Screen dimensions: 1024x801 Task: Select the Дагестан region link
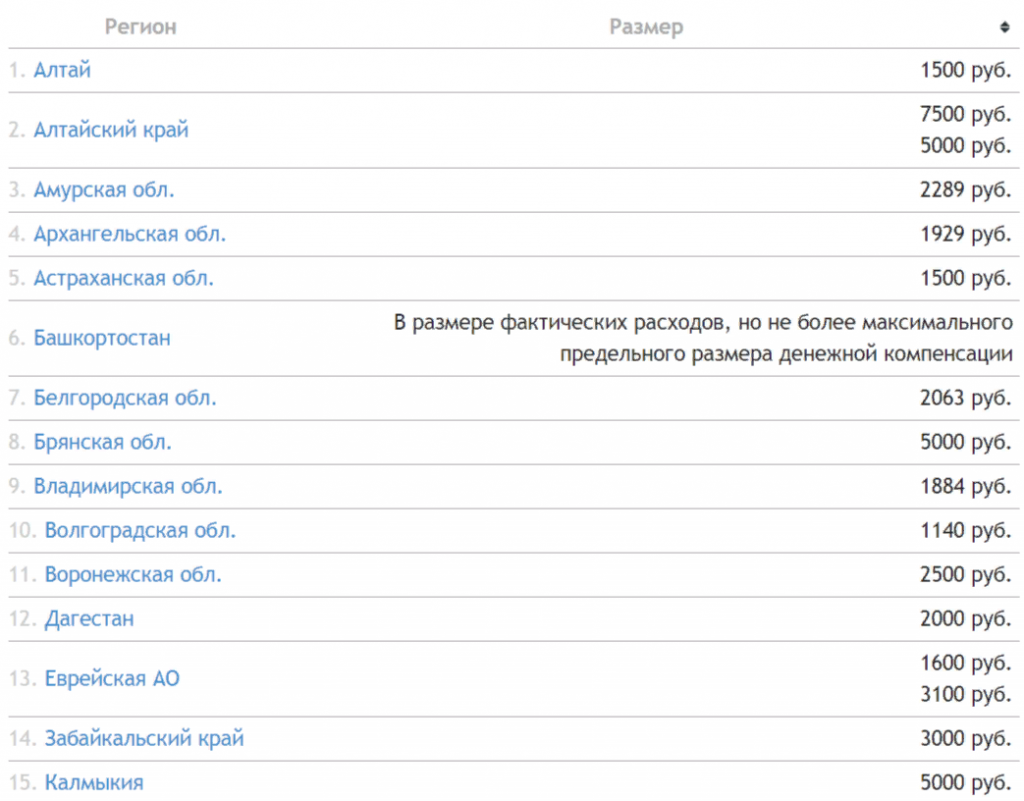click(89, 618)
